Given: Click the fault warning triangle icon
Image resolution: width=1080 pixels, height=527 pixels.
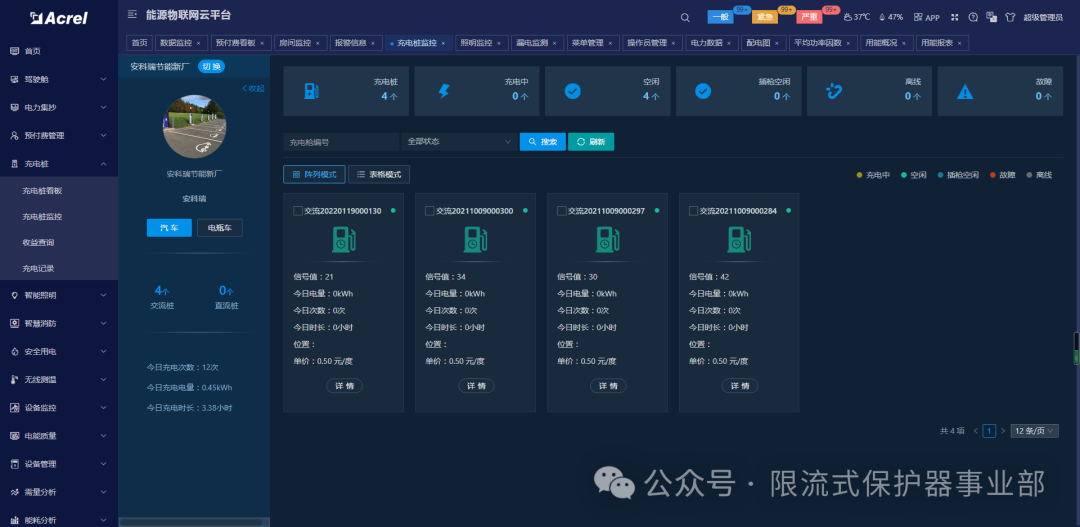Looking at the screenshot, I should click(x=964, y=91).
